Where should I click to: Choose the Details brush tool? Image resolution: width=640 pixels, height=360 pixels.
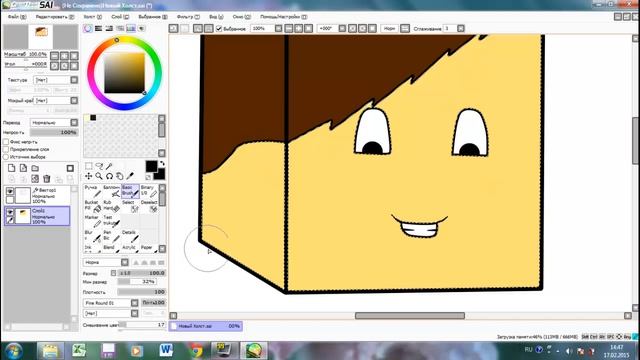pos(130,236)
